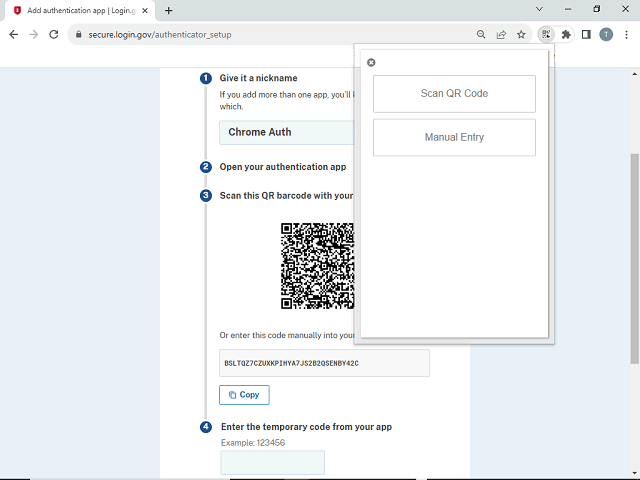The image size is (640, 480).
Task: Toggle the browser side panel
Action: (586, 35)
